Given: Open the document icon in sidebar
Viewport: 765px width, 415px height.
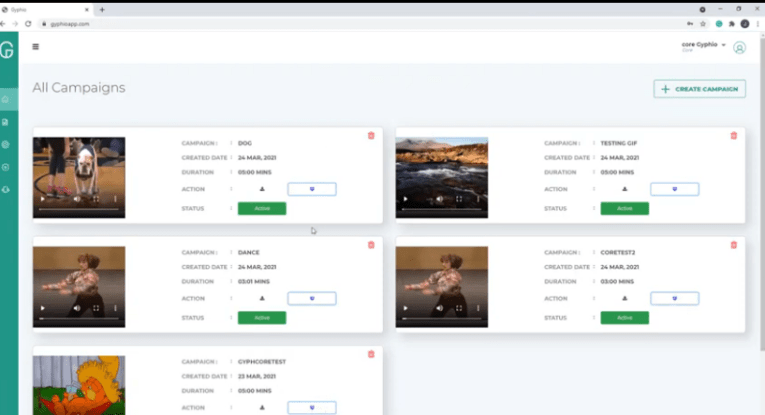Looking at the screenshot, I should tap(5, 122).
